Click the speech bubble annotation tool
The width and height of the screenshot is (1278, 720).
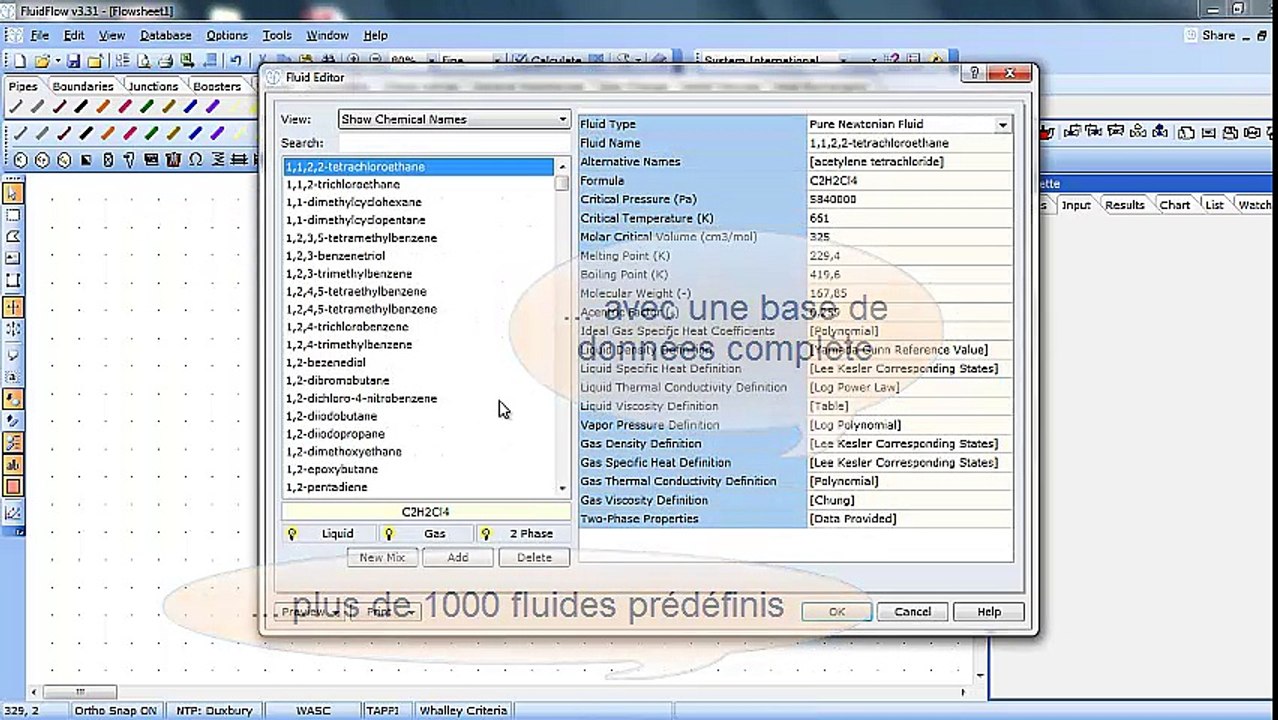tap(13, 355)
